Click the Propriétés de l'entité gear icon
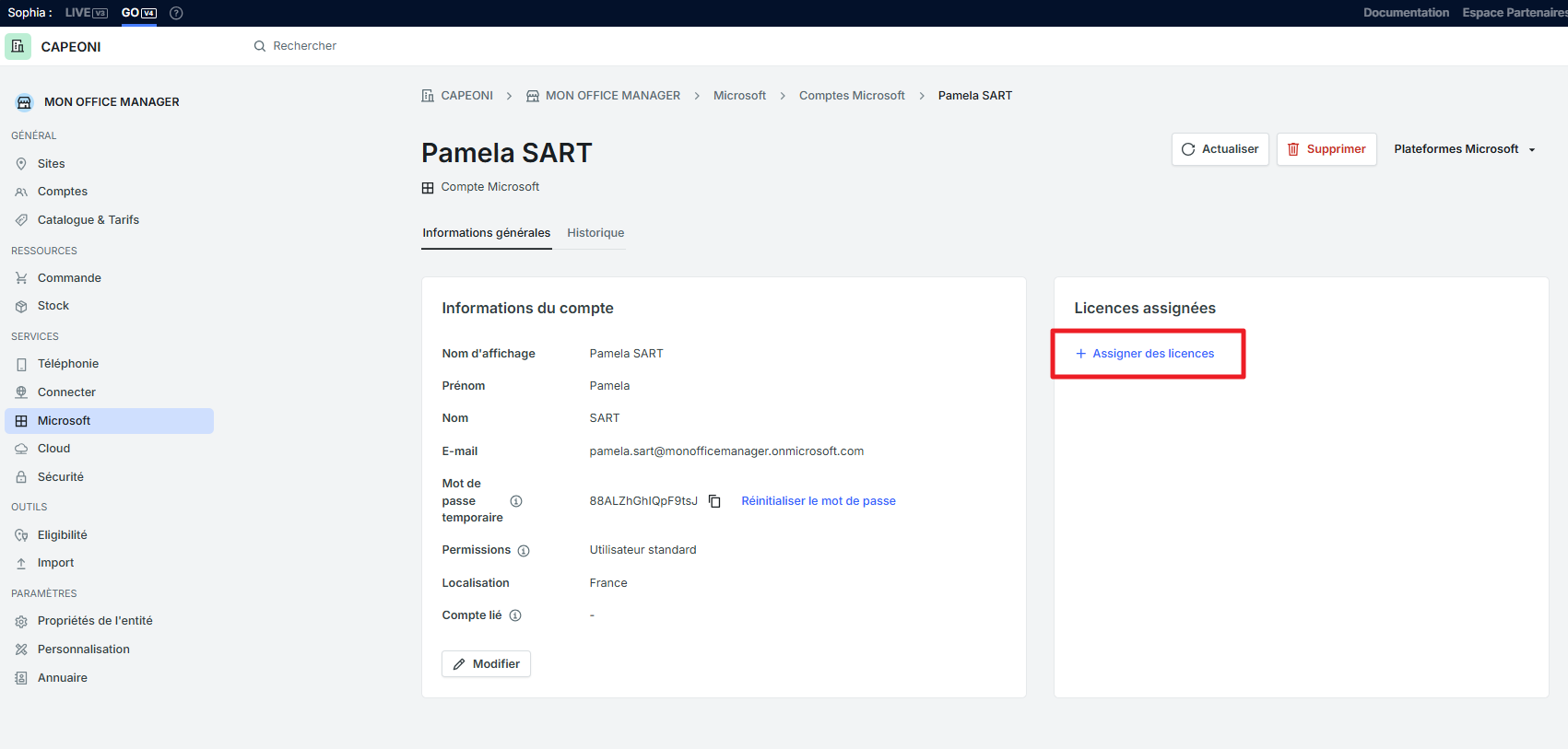 coord(21,621)
